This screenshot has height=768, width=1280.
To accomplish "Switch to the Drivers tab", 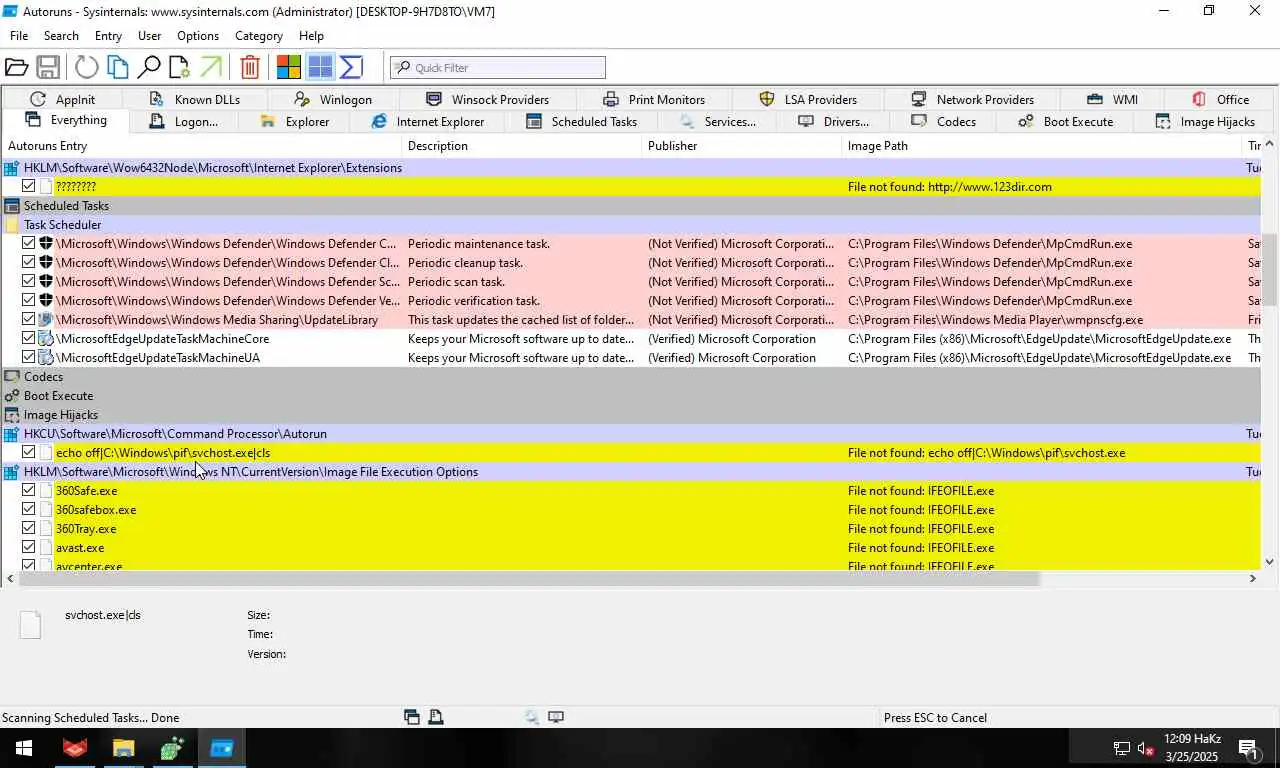I will (x=833, y=121).
